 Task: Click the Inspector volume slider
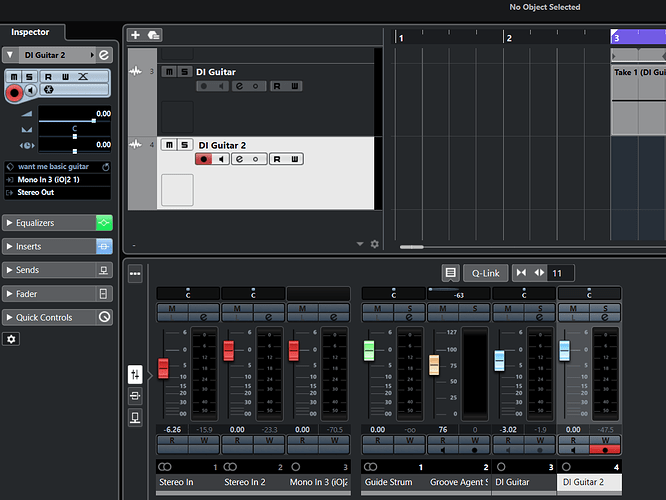pyautogui.click(x=74, y=121)
